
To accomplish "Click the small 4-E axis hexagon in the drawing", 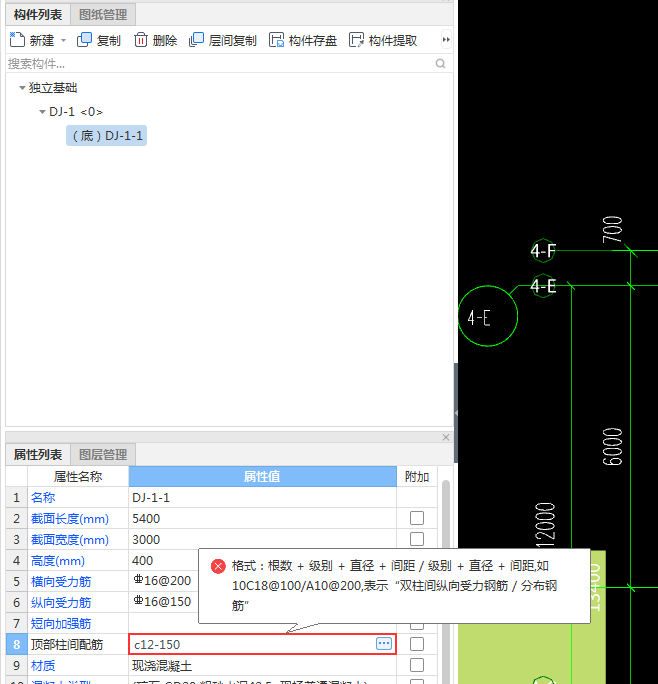I will 543,286.
